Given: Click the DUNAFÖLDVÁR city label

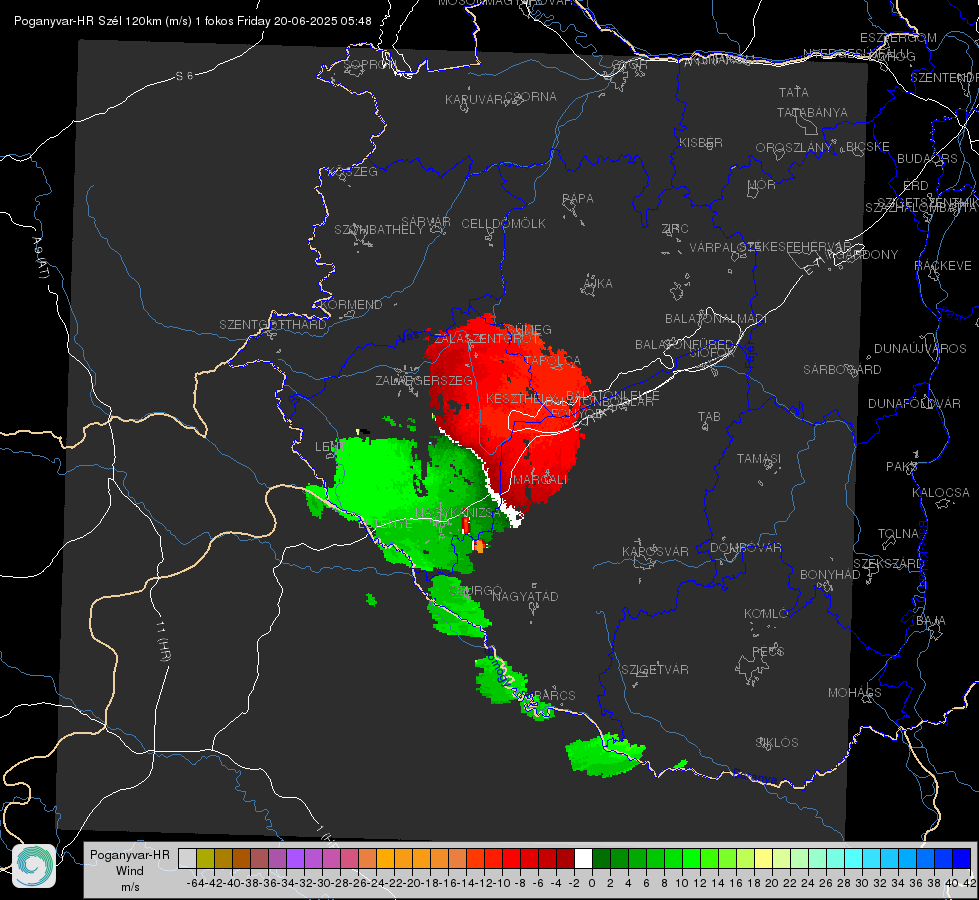Looking at the screenshot, I should [914, 403].
